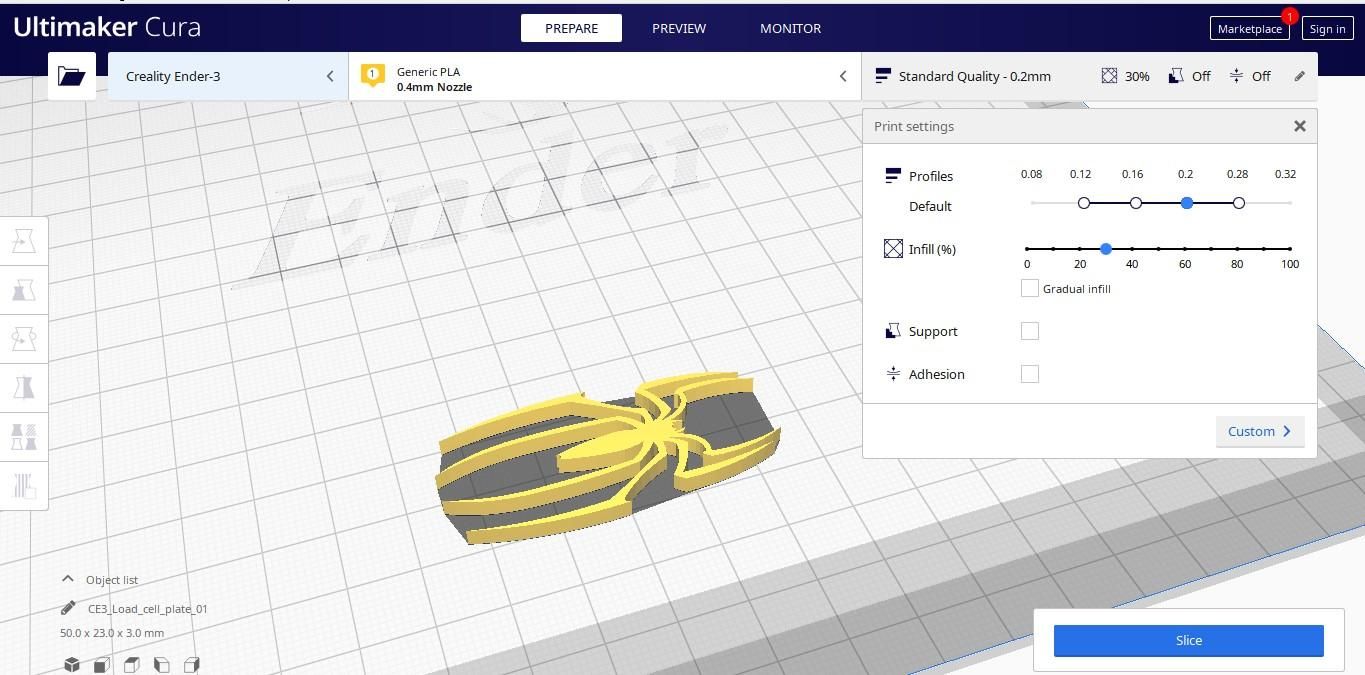Screen dimensions: 1365x675
Task: Click the yellow extruder 1 material icon
Action: [373, 76]
